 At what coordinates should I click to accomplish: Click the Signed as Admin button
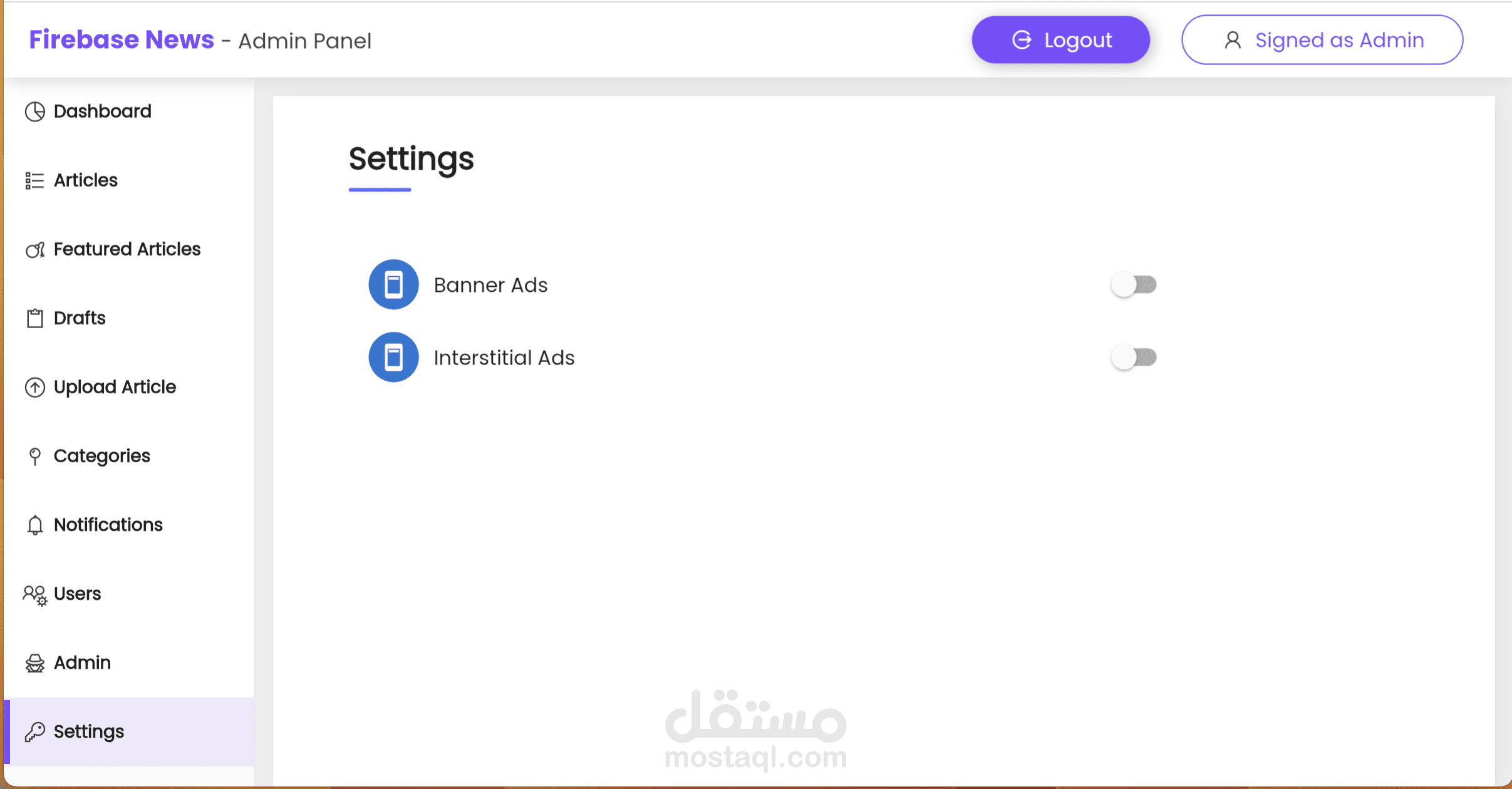click(1322, 40)
